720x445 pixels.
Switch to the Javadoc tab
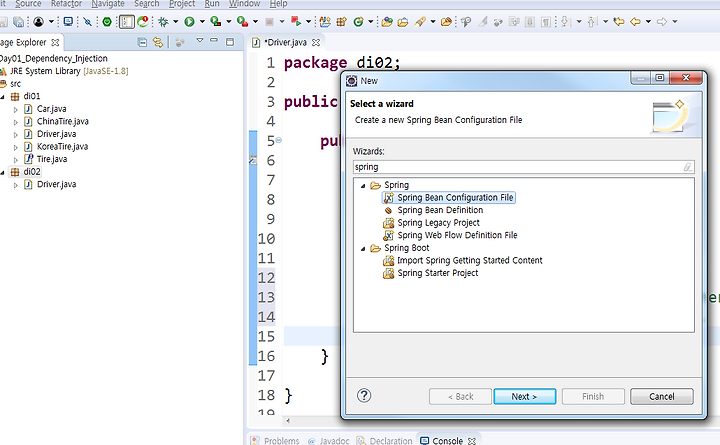(x=329, y=440)
